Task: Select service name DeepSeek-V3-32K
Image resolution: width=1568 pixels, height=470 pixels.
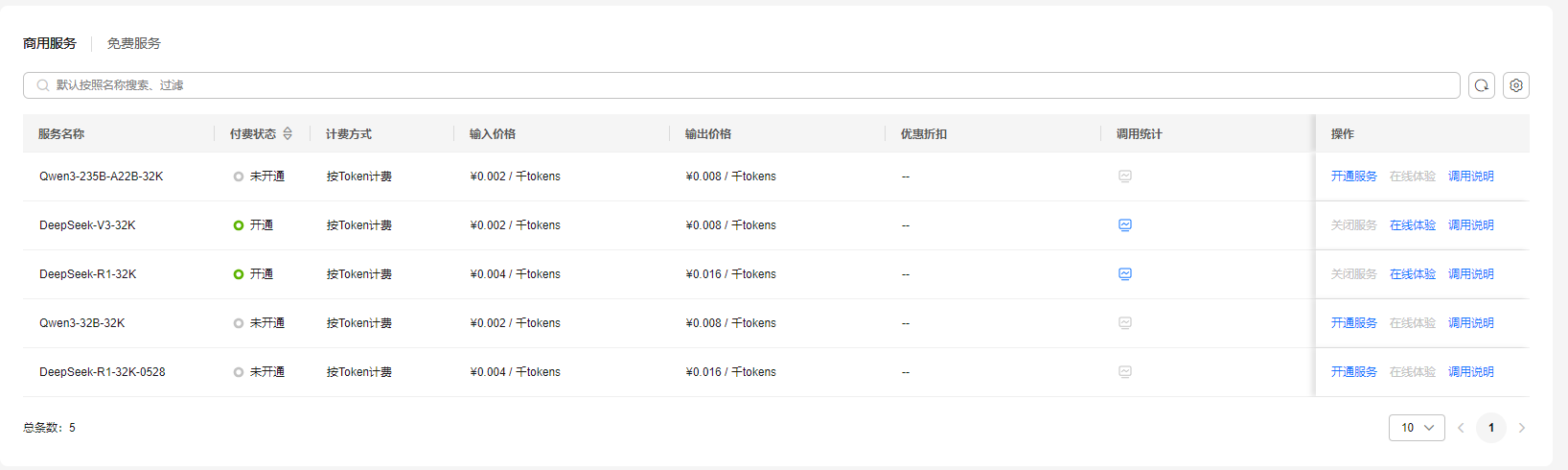Action: click(x=87, y=225)
